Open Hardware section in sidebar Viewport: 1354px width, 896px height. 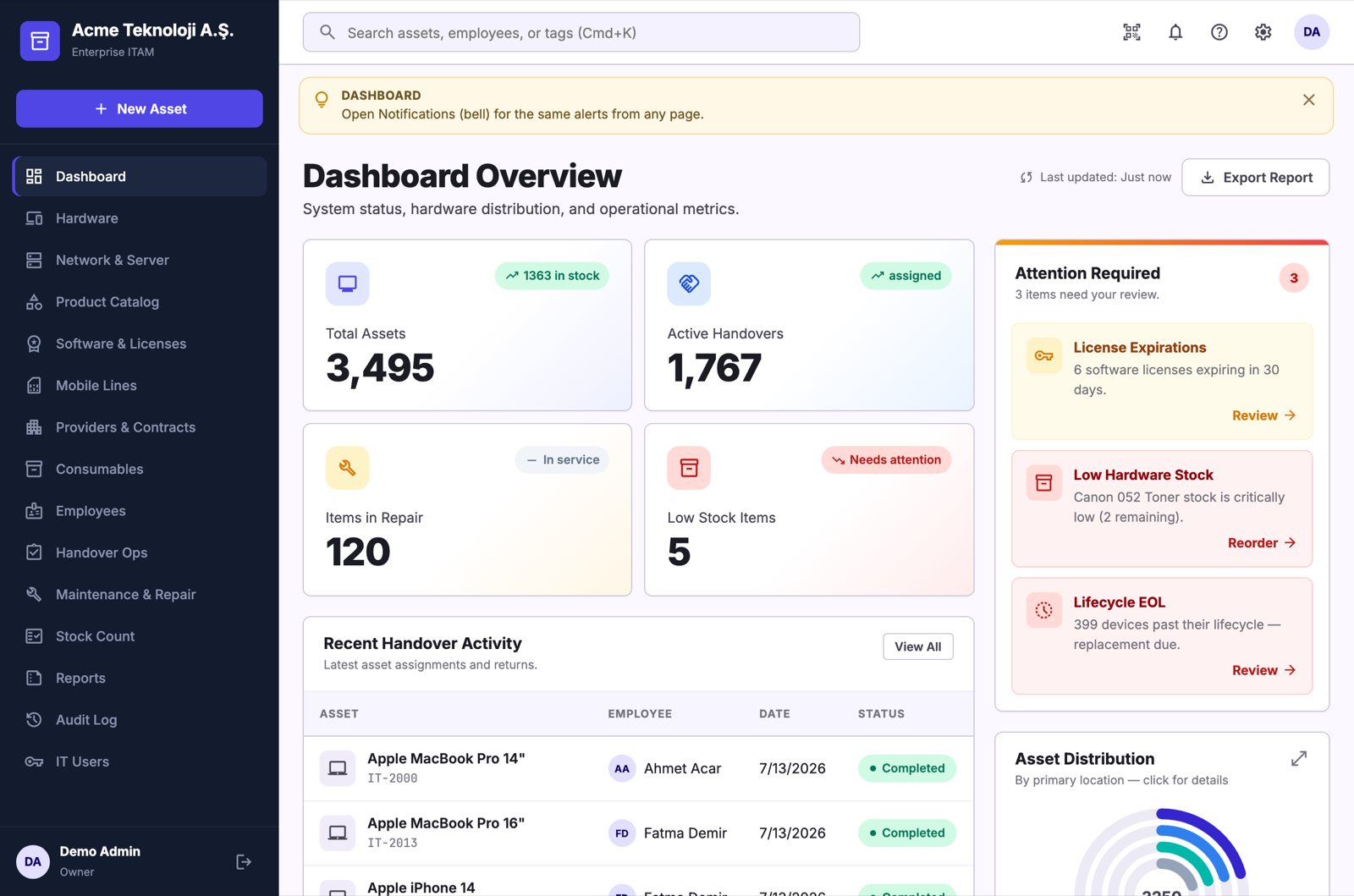point(140,218)
